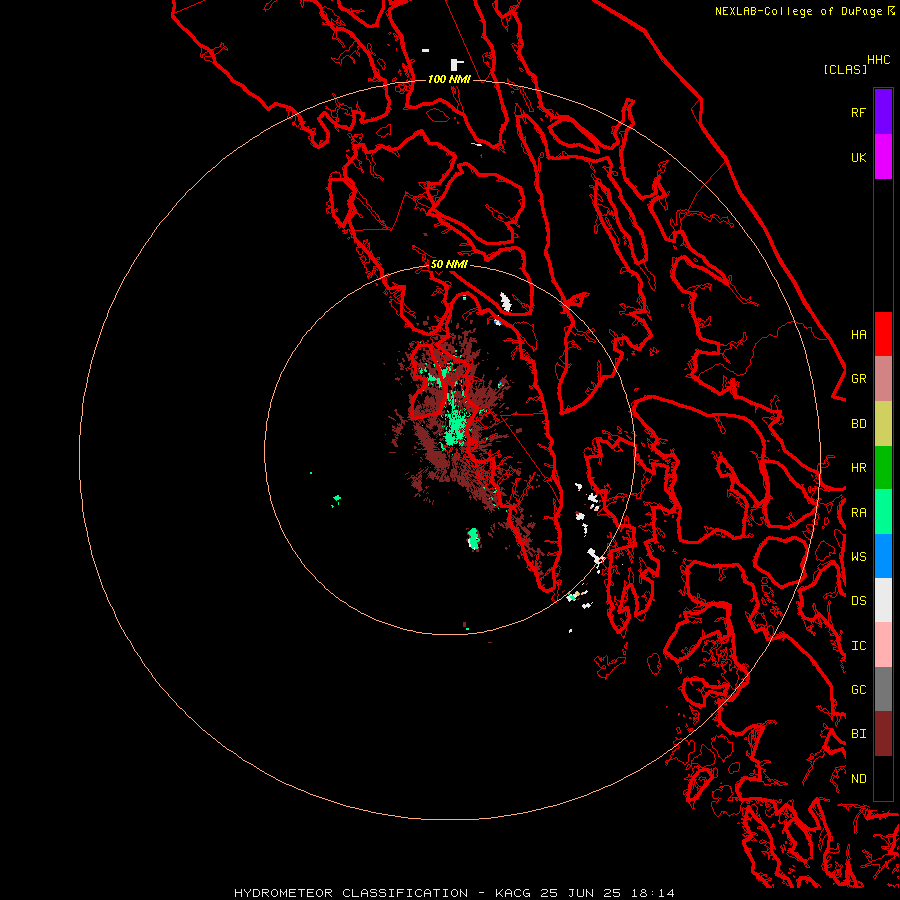This screenshot has width=900, height=900.
Task: Click the ND black legend swatch
Action: pos(883,778)
